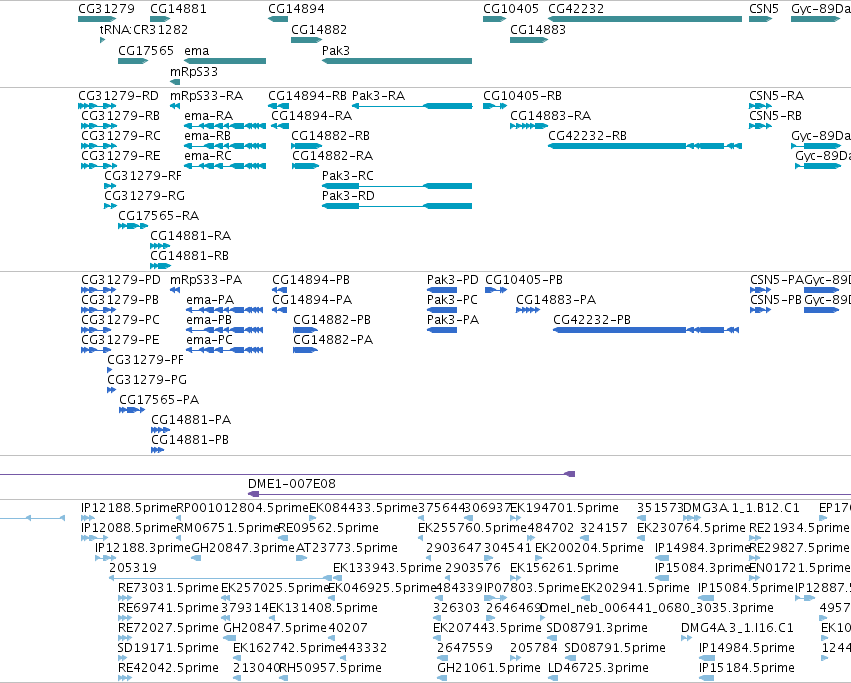851x683 pixels.
Task: Click transcript Pak3-RD
Action: [x=348, y=195]
